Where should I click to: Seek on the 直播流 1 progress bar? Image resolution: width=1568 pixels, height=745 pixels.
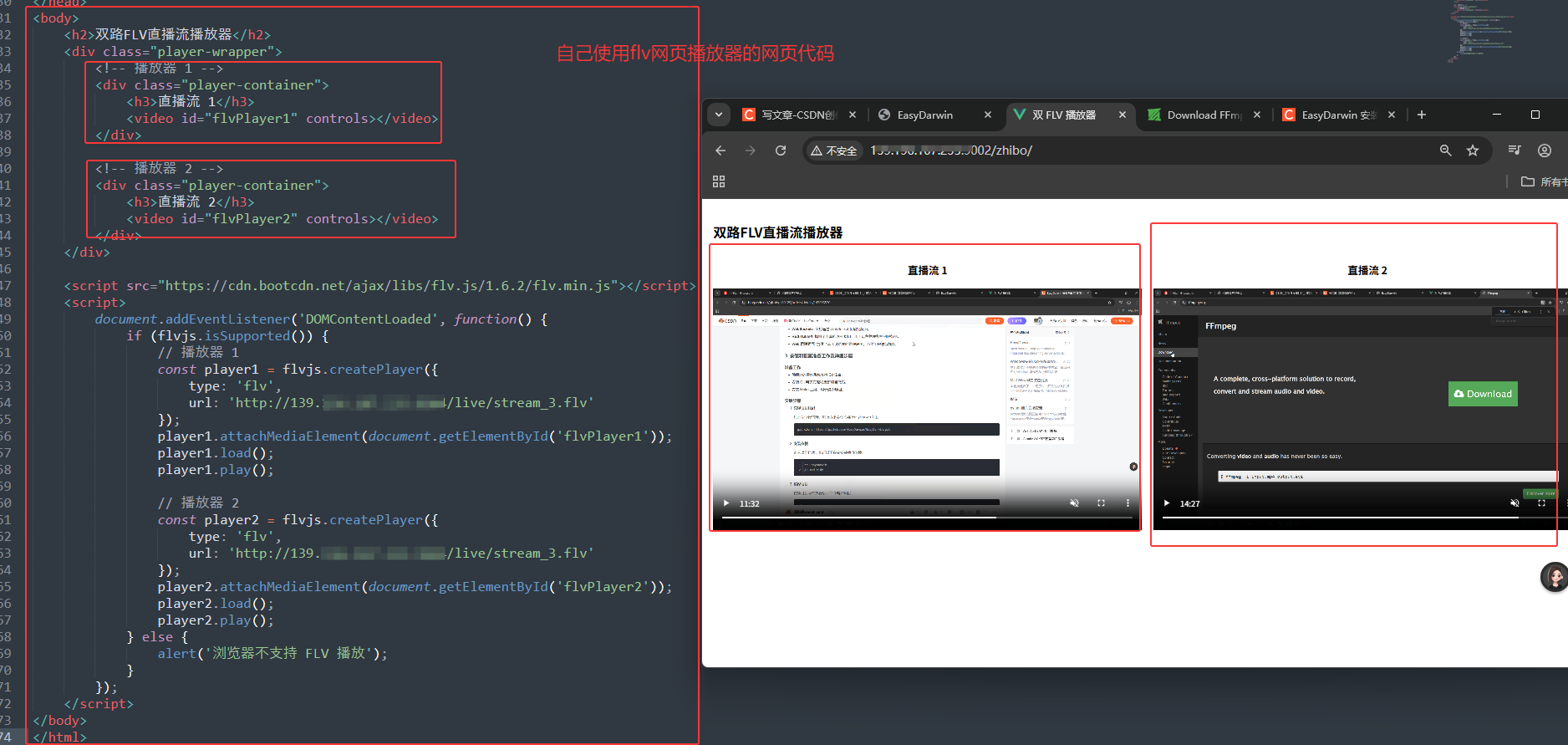tap(926, 518)
